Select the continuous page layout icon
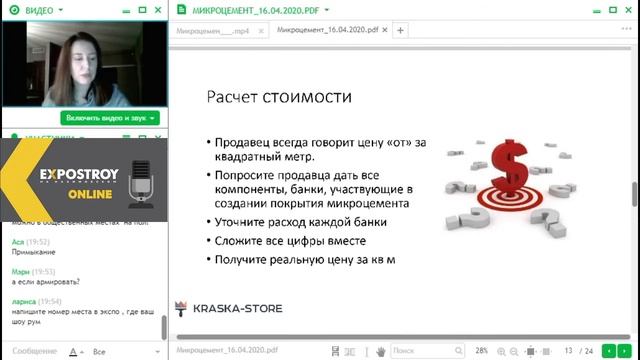The image size is (640, 360). point(335,351)
